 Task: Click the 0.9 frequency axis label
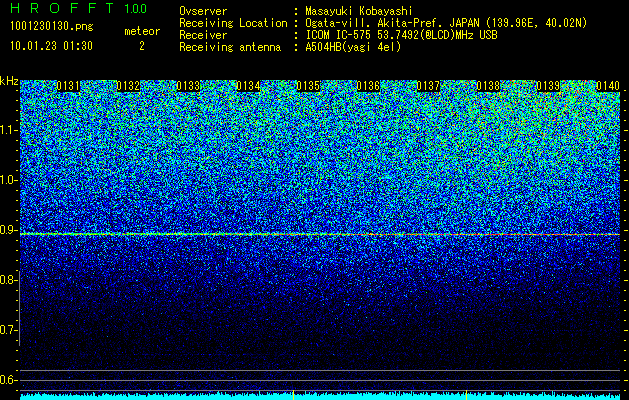click(x=9, y=230)
